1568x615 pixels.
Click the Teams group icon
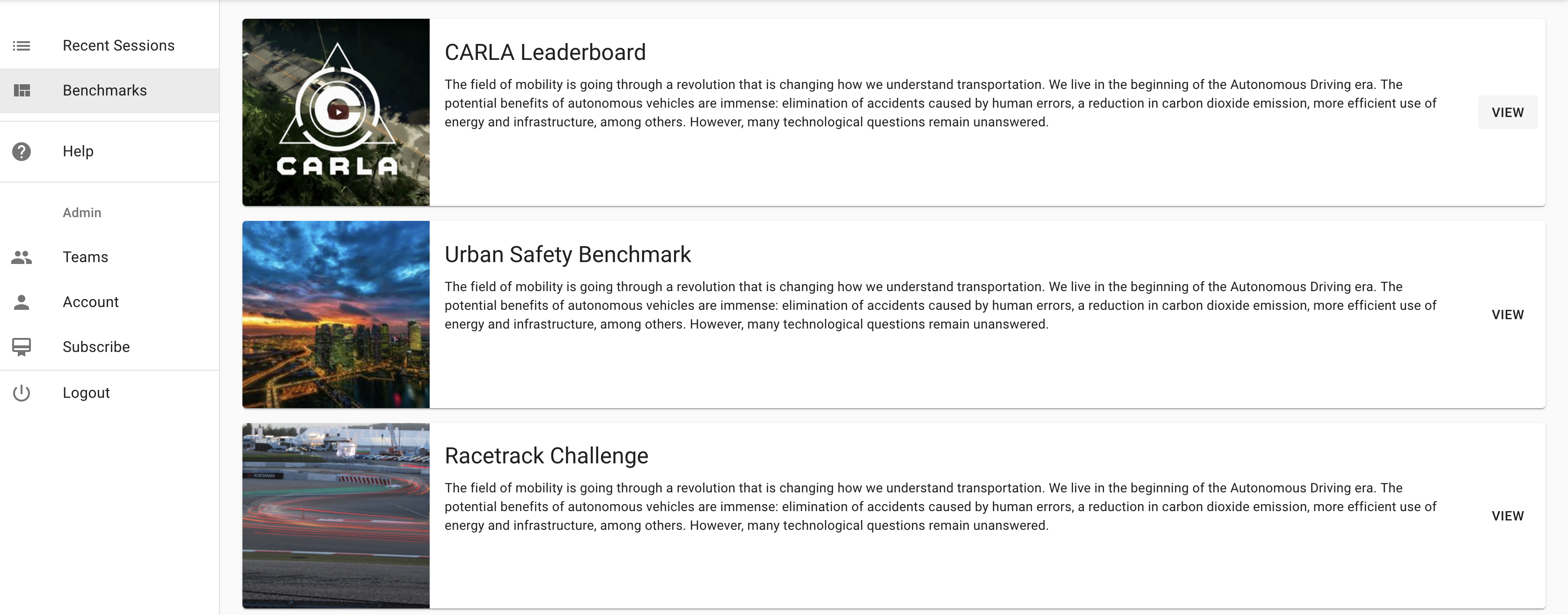tap(22, 257)
